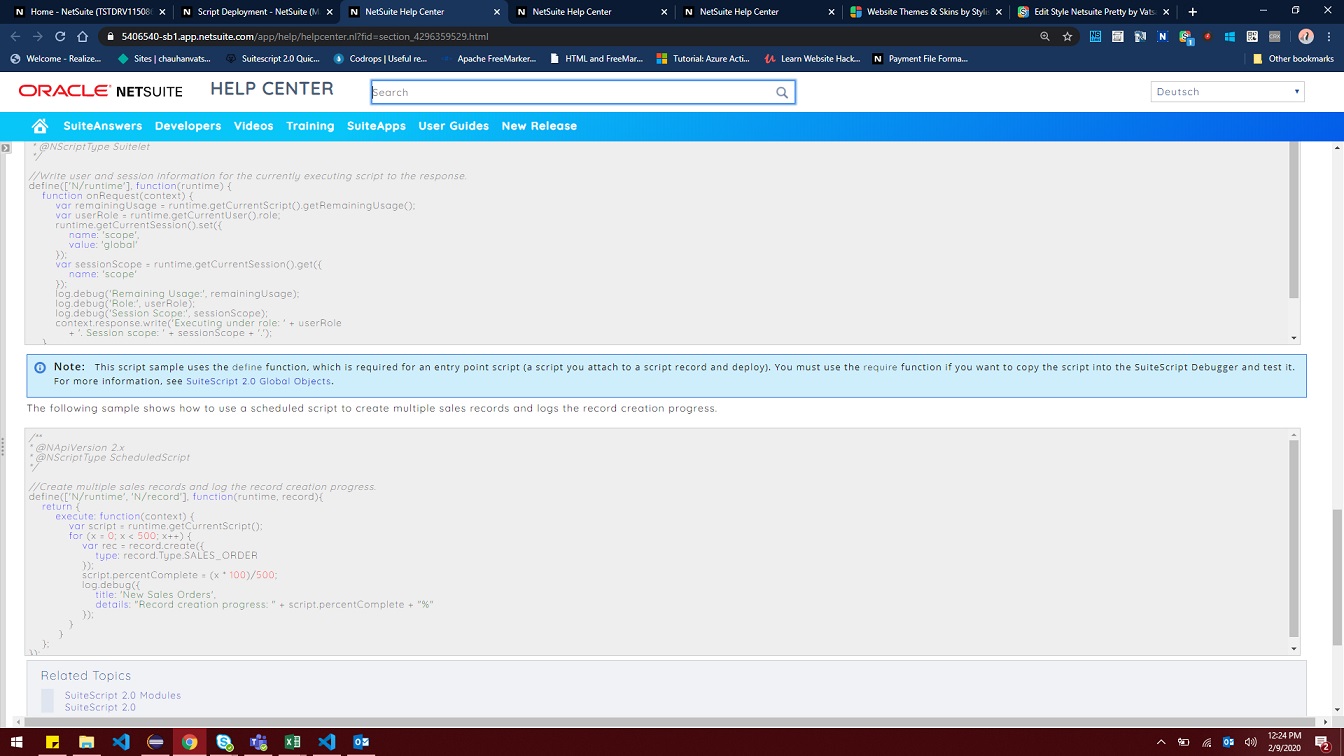Open Microsoft Teams from the taskbar
Image resolution: width=1344 pixels, height=756 pixels.
click(x=258, y=742)
